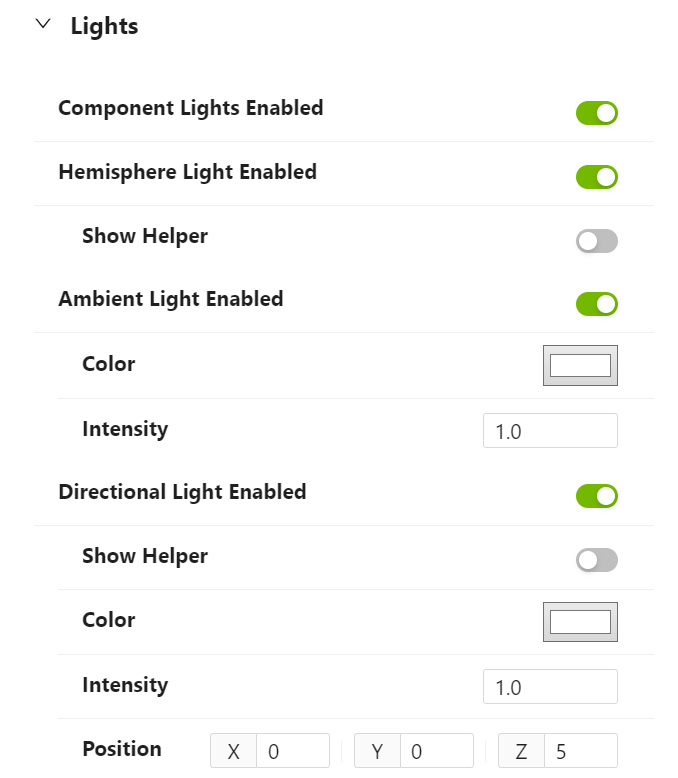Toggle Ambient Light Enabled switch

click(x=596, y=304)
